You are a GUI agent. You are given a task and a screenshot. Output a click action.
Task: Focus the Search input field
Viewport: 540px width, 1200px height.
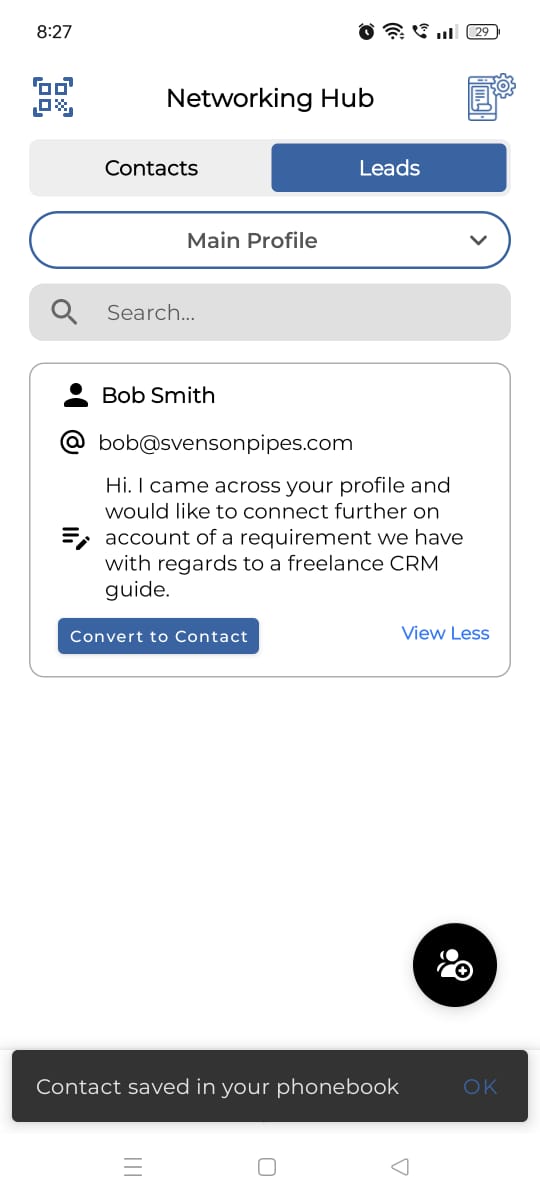[x=270, y=312]
